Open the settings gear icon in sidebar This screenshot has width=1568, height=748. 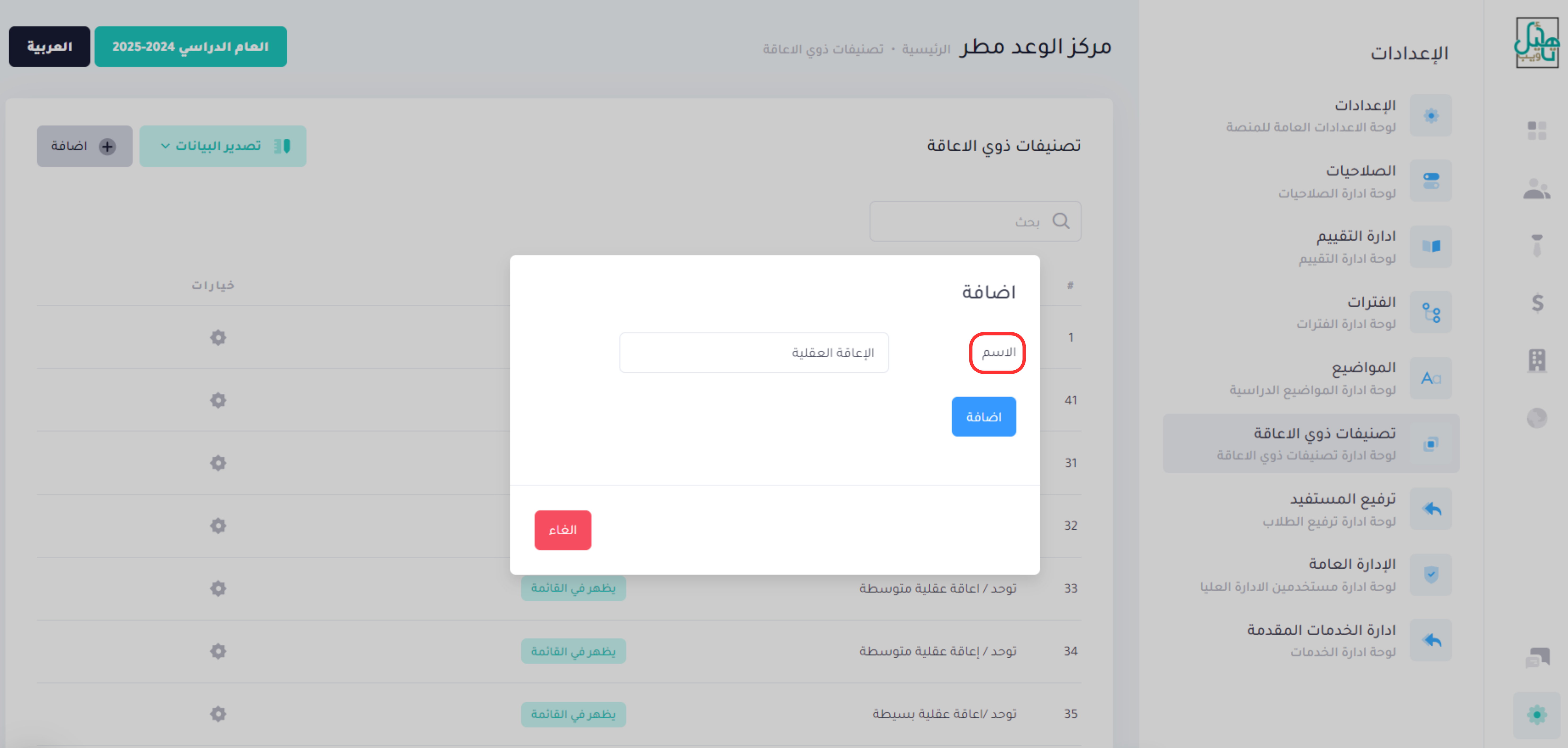(x=1537, y=715)
